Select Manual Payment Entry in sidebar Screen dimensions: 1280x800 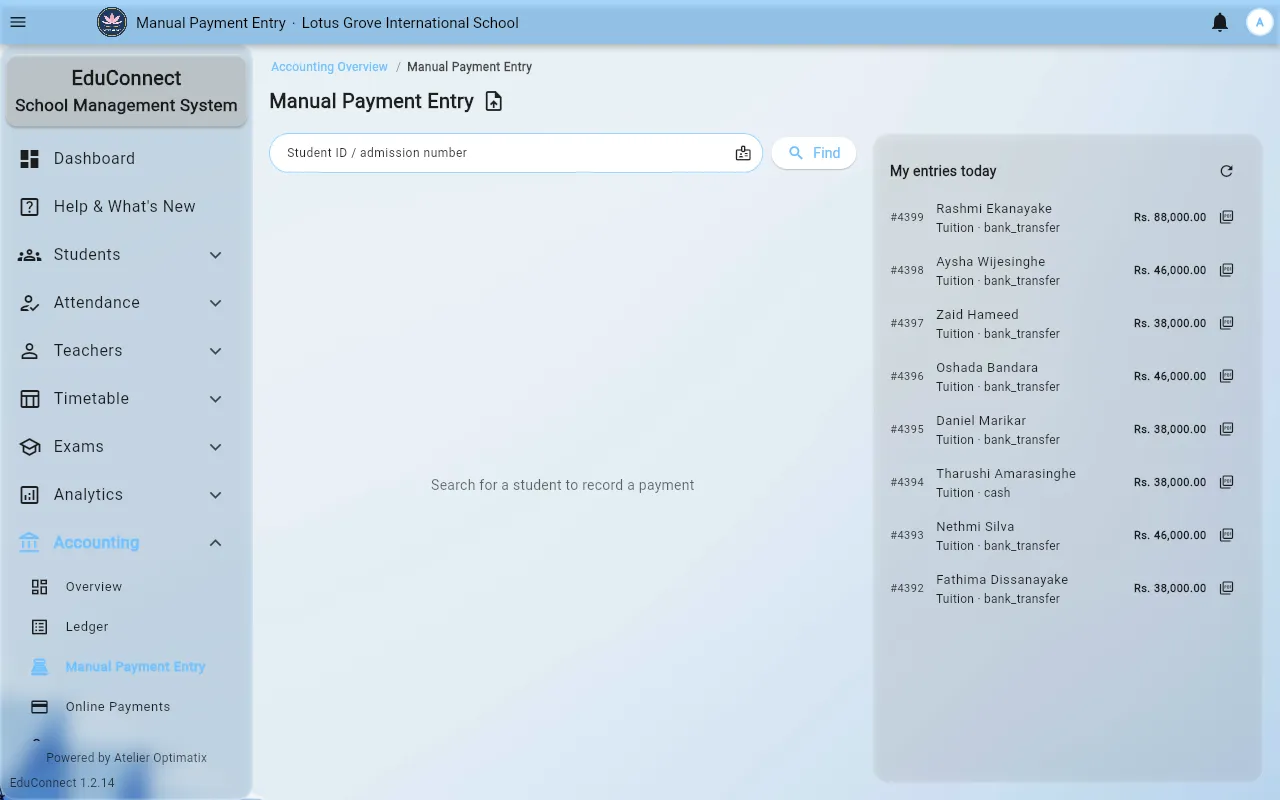pos(126,667)
